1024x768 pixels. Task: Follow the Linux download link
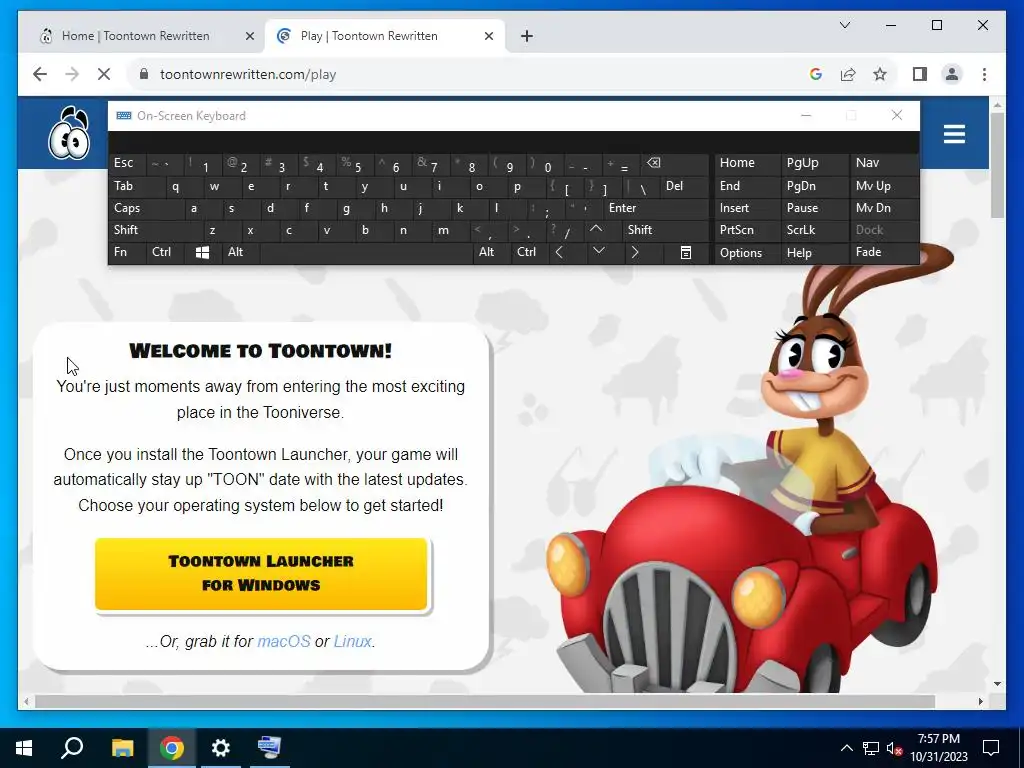pos(353,641)
